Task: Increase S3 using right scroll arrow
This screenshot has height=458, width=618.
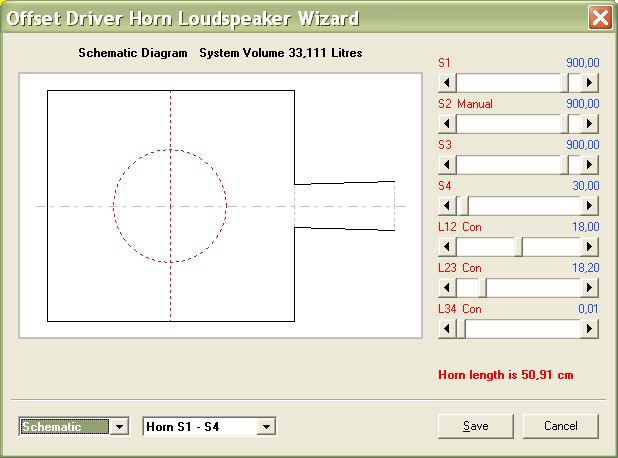Action: (x=589, y=165)
